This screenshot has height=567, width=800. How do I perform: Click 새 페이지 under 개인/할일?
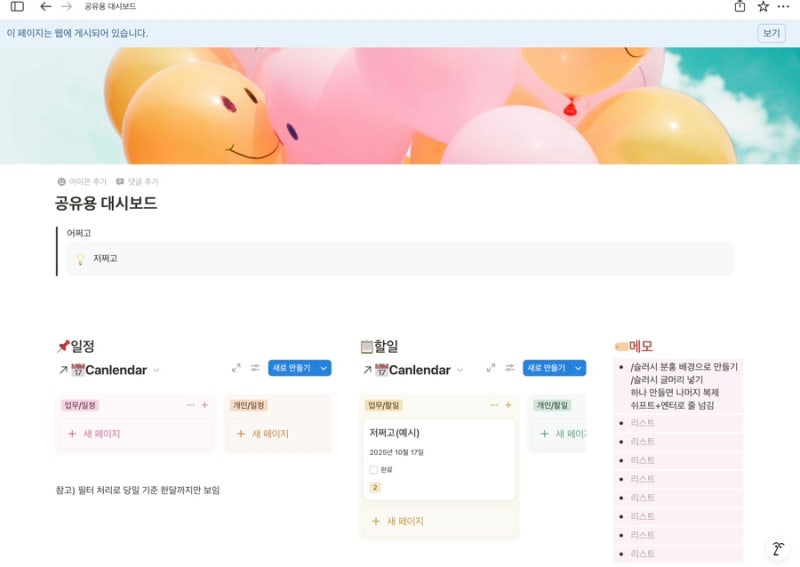(x=559, y=434)
